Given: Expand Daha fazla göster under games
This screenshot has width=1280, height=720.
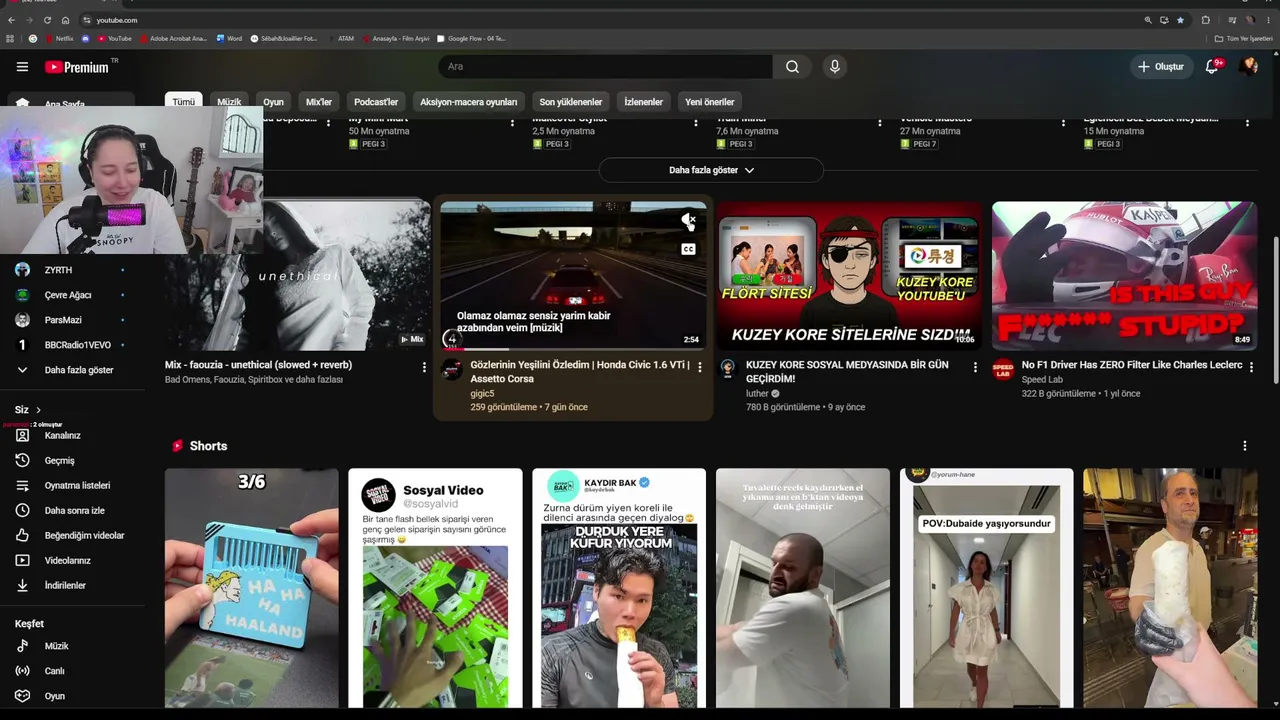Looking at the screenshot, I should [711, 170].
